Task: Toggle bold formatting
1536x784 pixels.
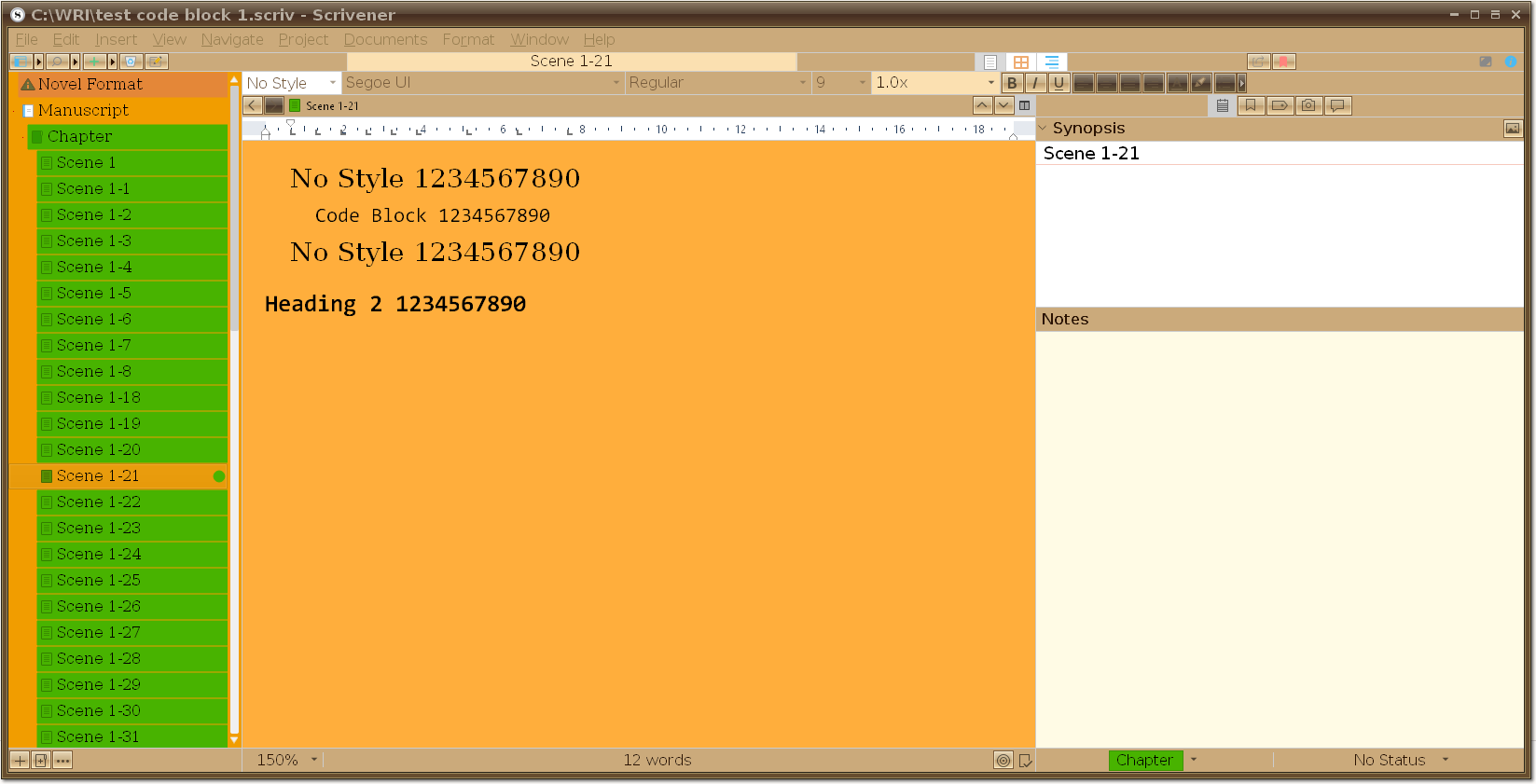Action: [1012, 83]
